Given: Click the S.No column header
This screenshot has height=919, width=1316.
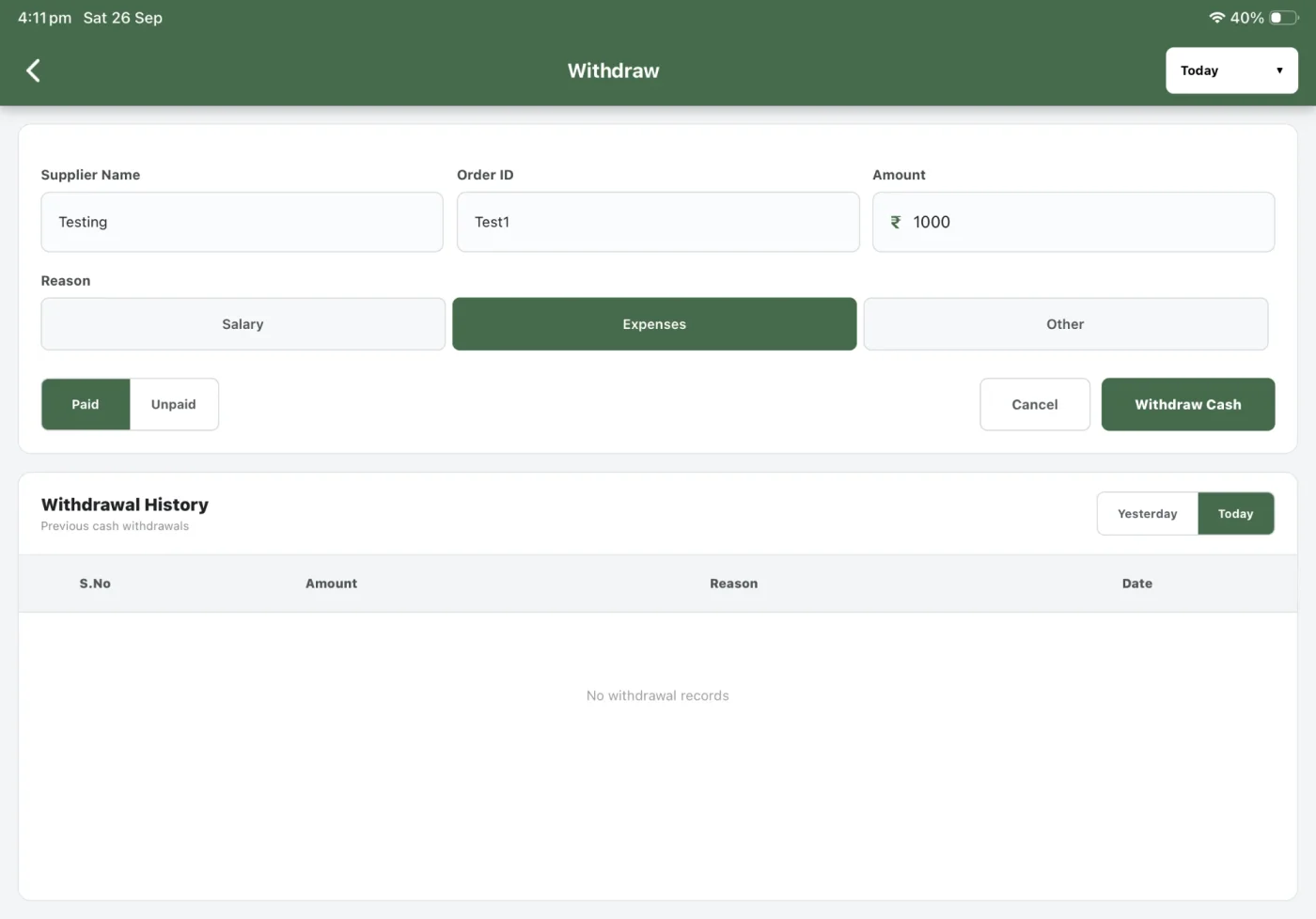Looking at the screenshot, I should click(x=95, y=584).
